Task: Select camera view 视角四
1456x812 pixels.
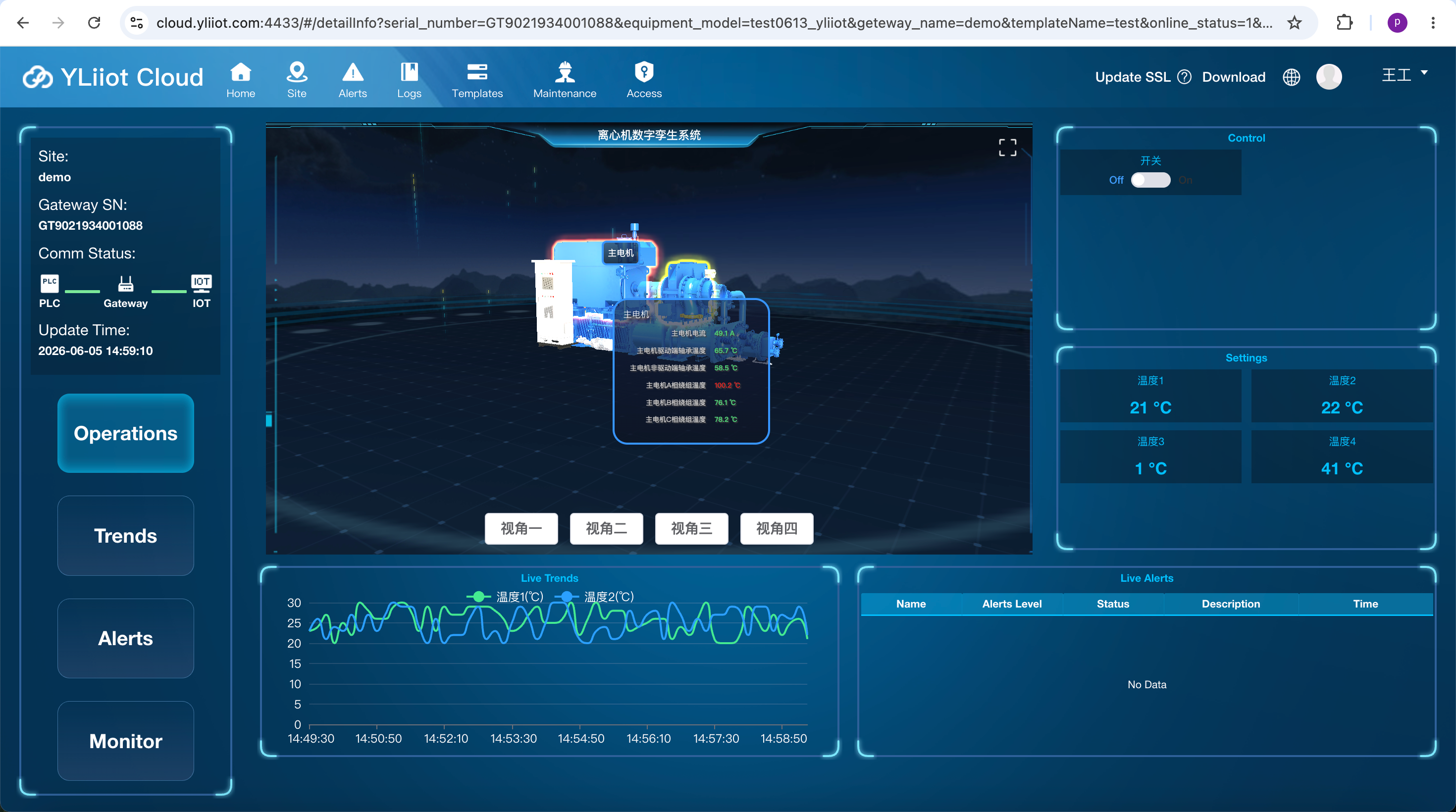Action: [x=777, y=528]
